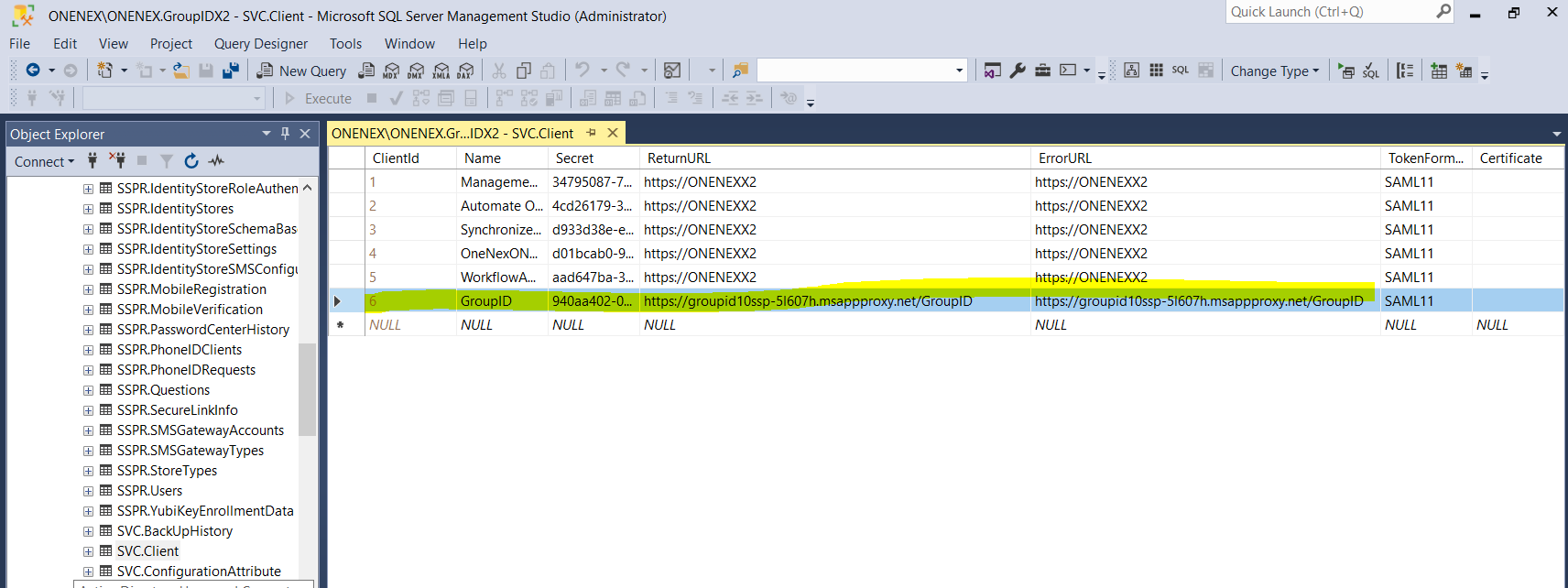Click Activity Monitor icon in Object Explorer
1568x588 pixels.
(216, 160)
